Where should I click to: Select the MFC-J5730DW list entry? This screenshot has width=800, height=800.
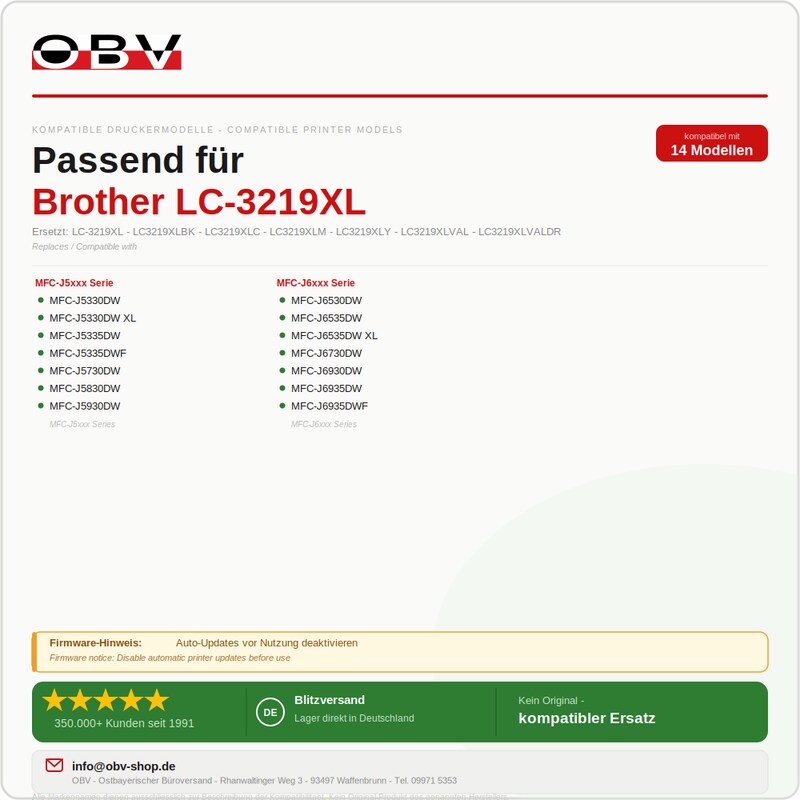click(x=85, y=371)
